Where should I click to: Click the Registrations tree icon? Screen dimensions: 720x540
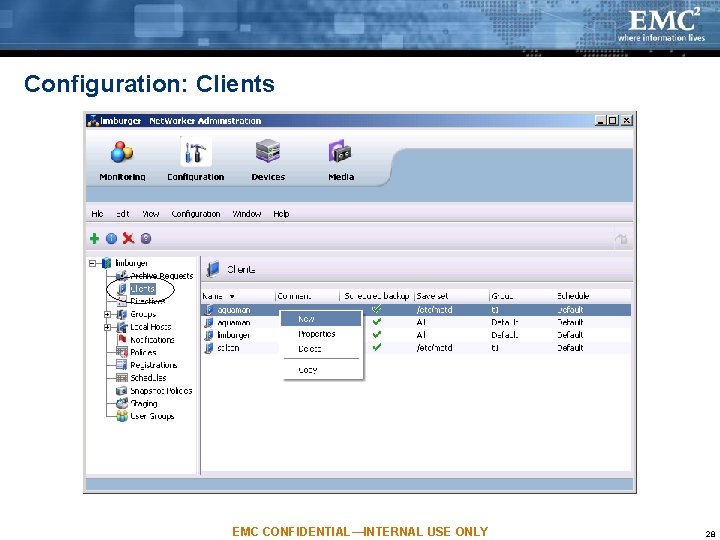click(122, 365)
